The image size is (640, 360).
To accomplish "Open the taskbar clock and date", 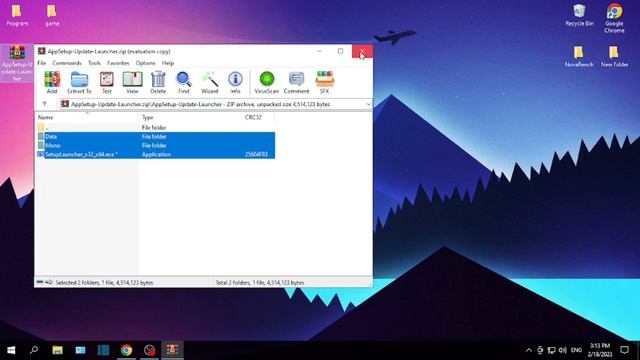I will coord(600,350).
